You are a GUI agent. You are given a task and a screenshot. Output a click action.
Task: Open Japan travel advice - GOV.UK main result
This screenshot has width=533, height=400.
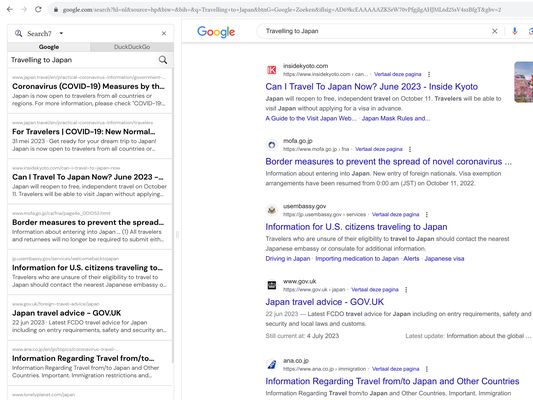pyautogui.click(x=325, y=302)
